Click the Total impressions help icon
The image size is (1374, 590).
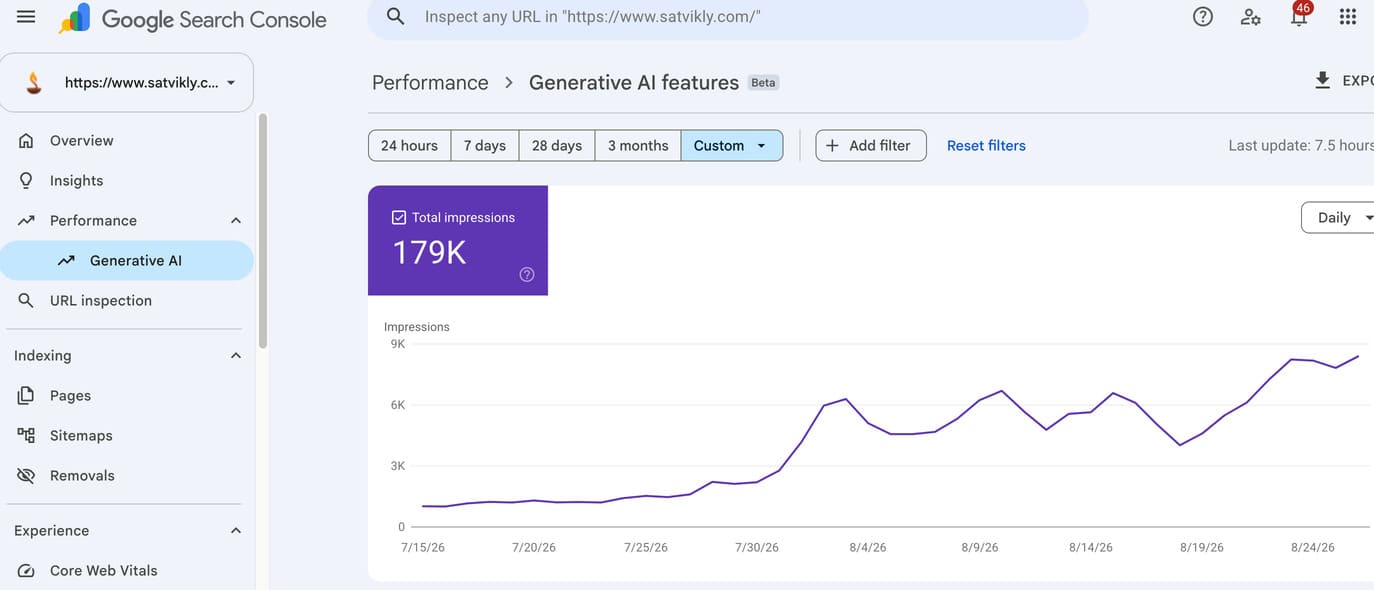pyautogui.click(x=527, y=275)
